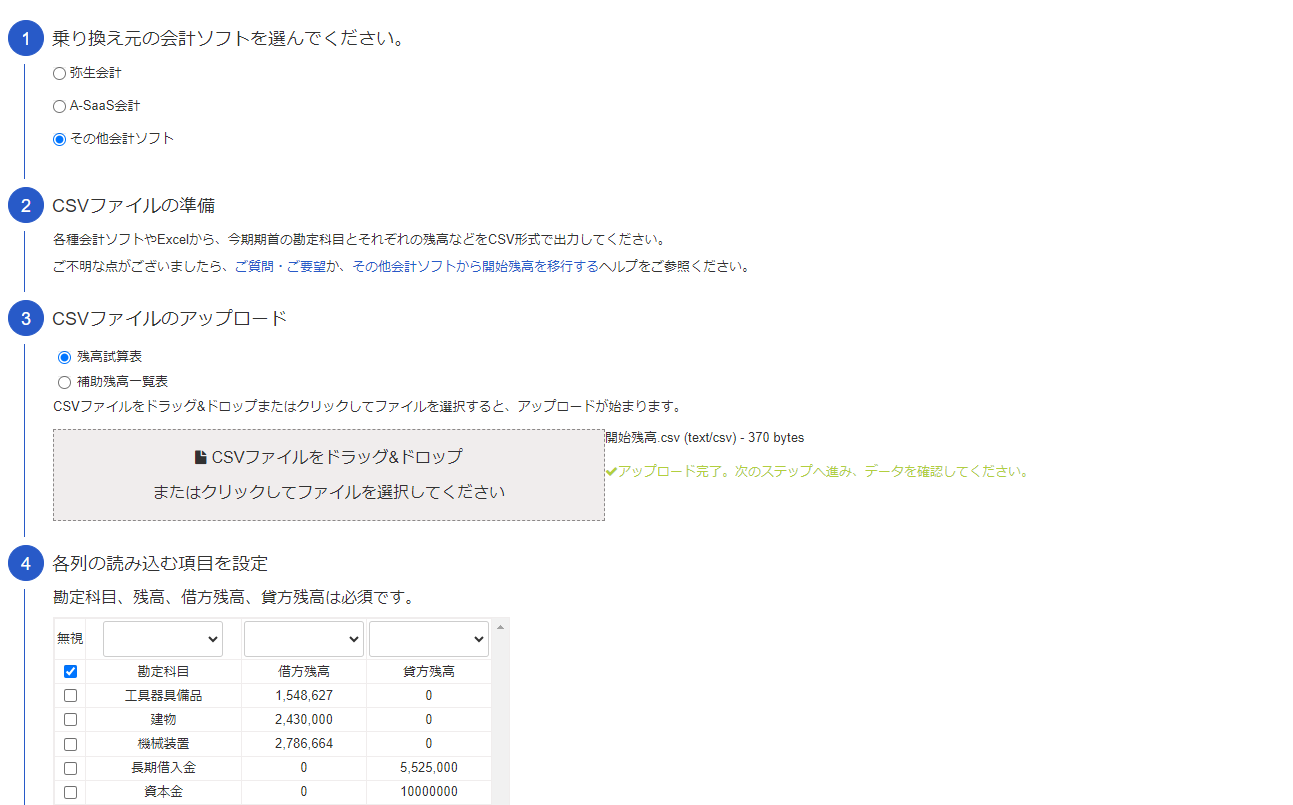This screenshot has height=805, width=1293.
Task: Click the CSVファイルのアップロード heading
Action: 170,319
